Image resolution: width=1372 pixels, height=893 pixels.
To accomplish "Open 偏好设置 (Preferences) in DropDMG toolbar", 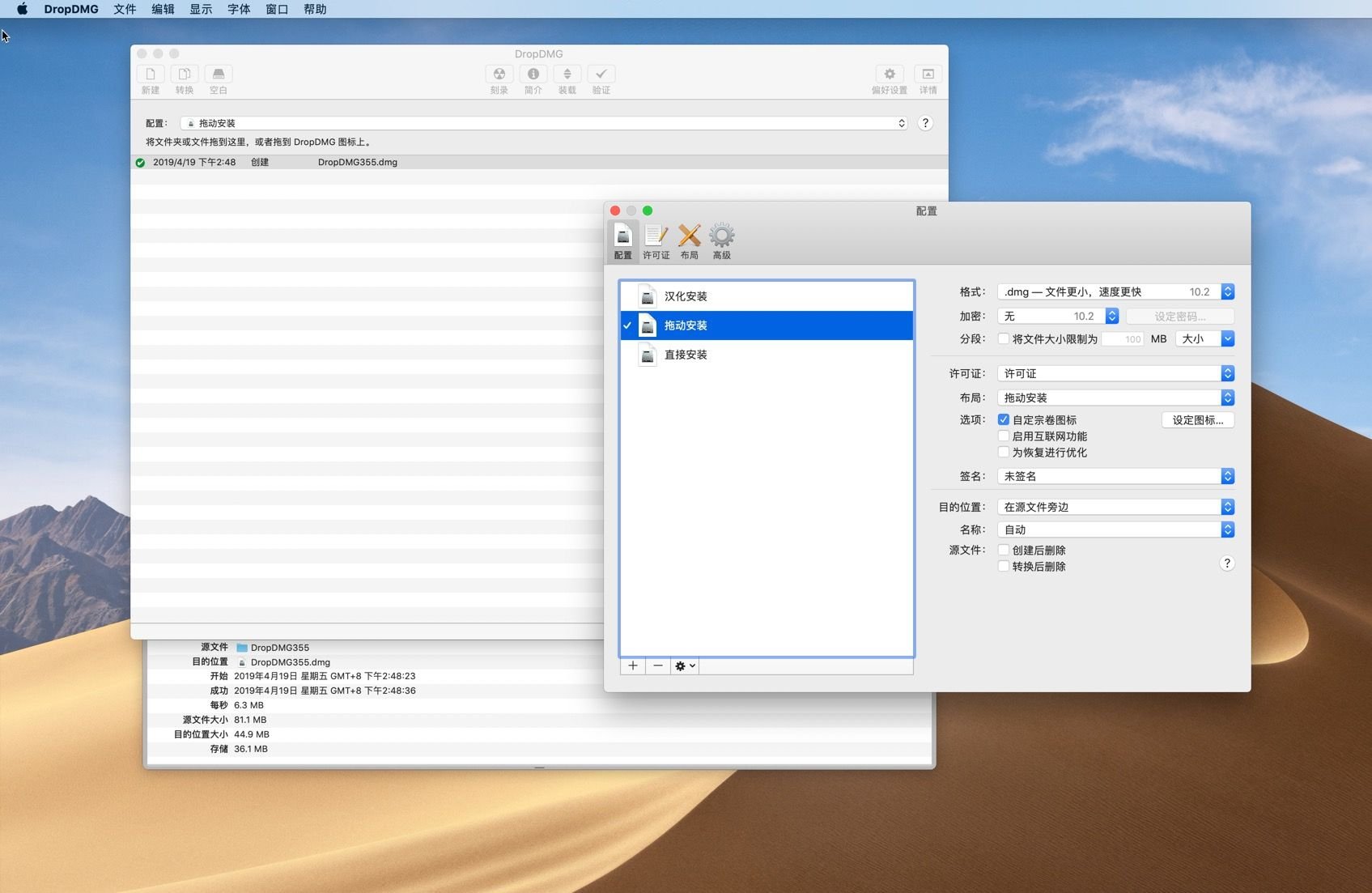I will pyautogui.click(x=890, y=74).
